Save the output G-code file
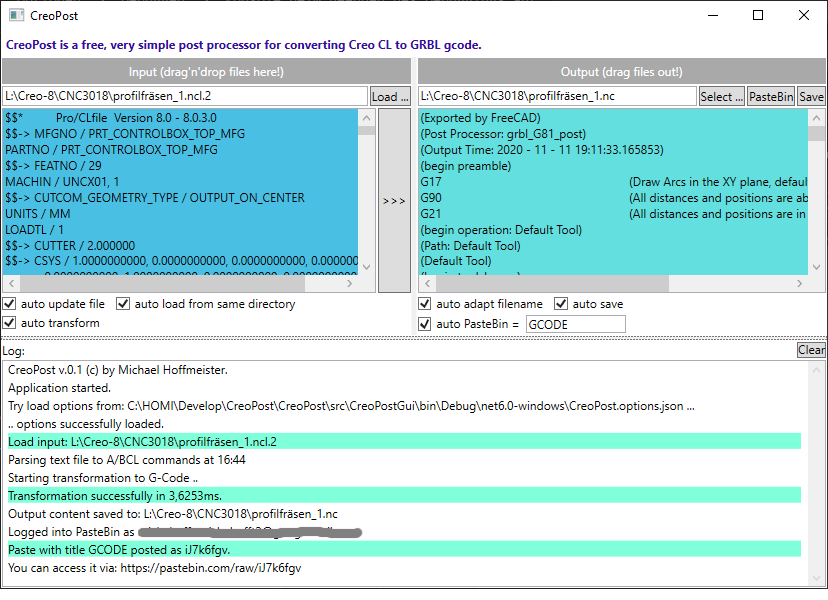This screenshot has width=828, height=600. click(x=811, y=97)
